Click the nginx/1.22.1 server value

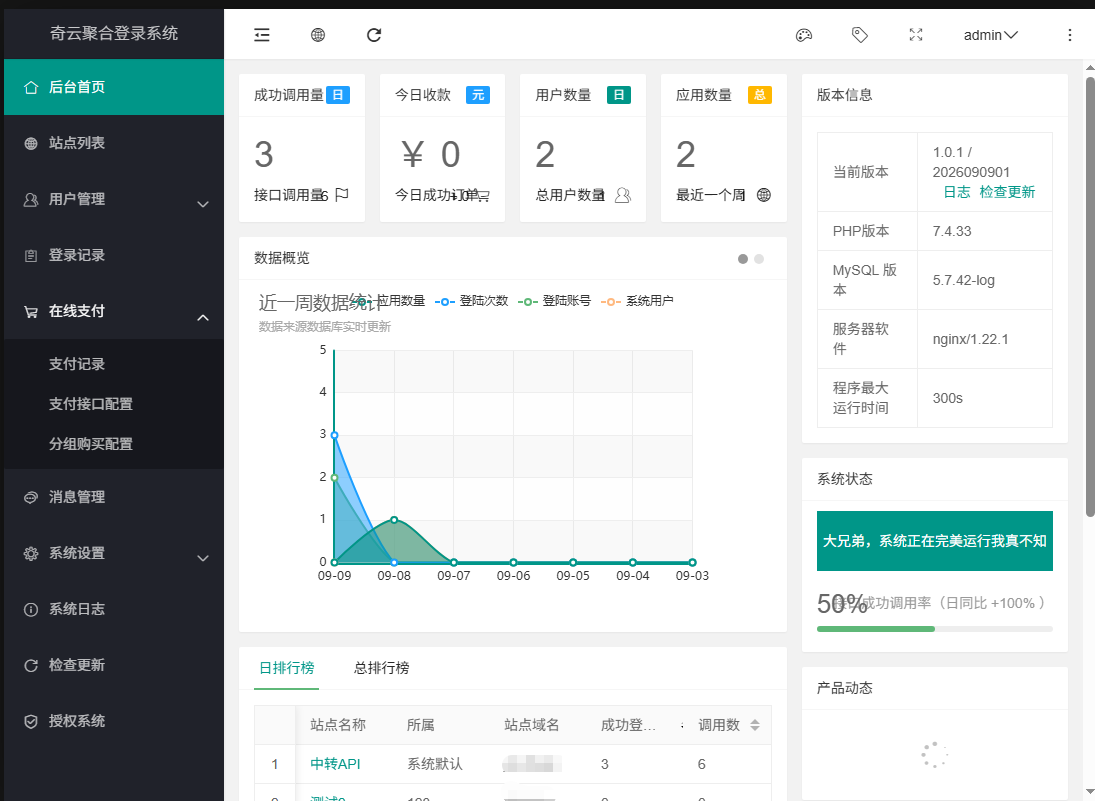click(x=971, y=339)
